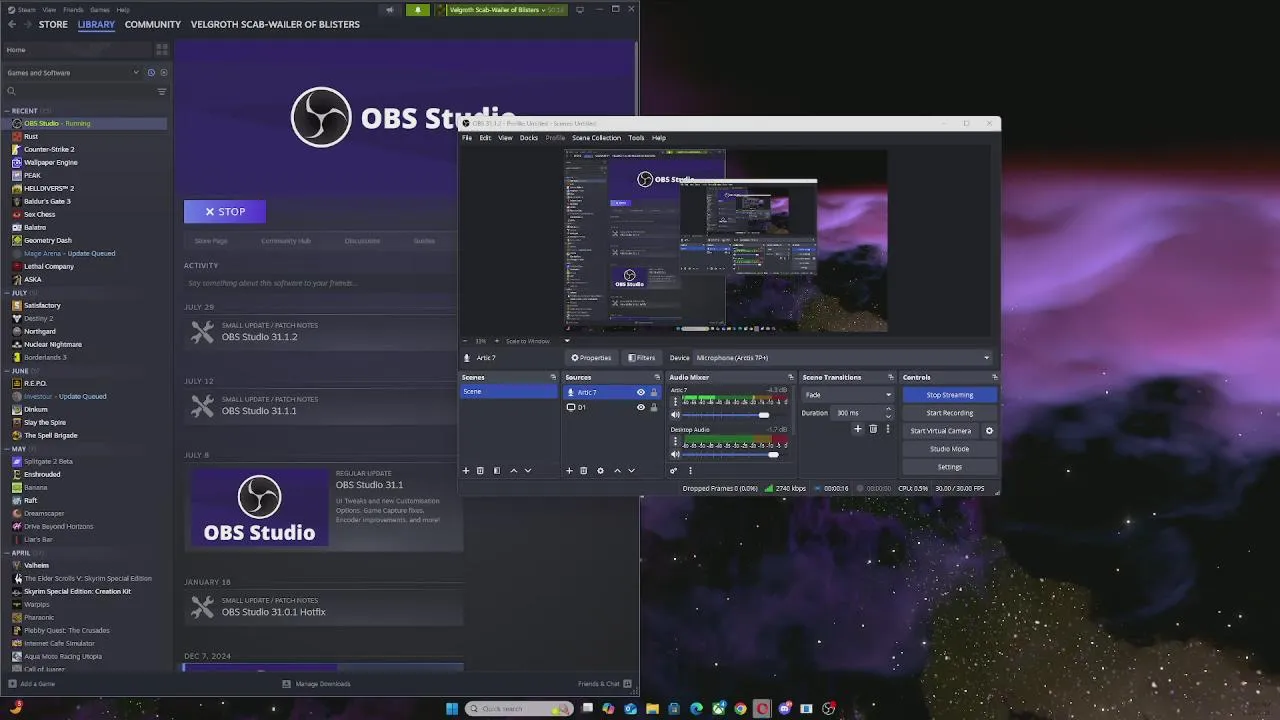Open transition properties three-dot menu
Image resolution: width=1280 pixels, height=720 pixels.
(887, 429)
